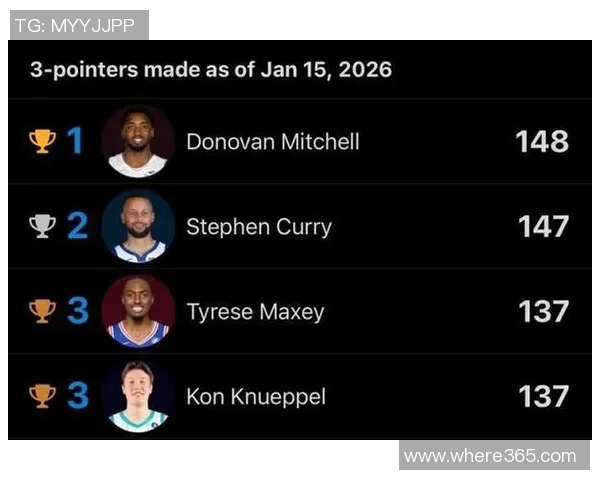Select the Tyrese Maxey name
This screenshot has height=480, width=600.
tap(255, 312)
